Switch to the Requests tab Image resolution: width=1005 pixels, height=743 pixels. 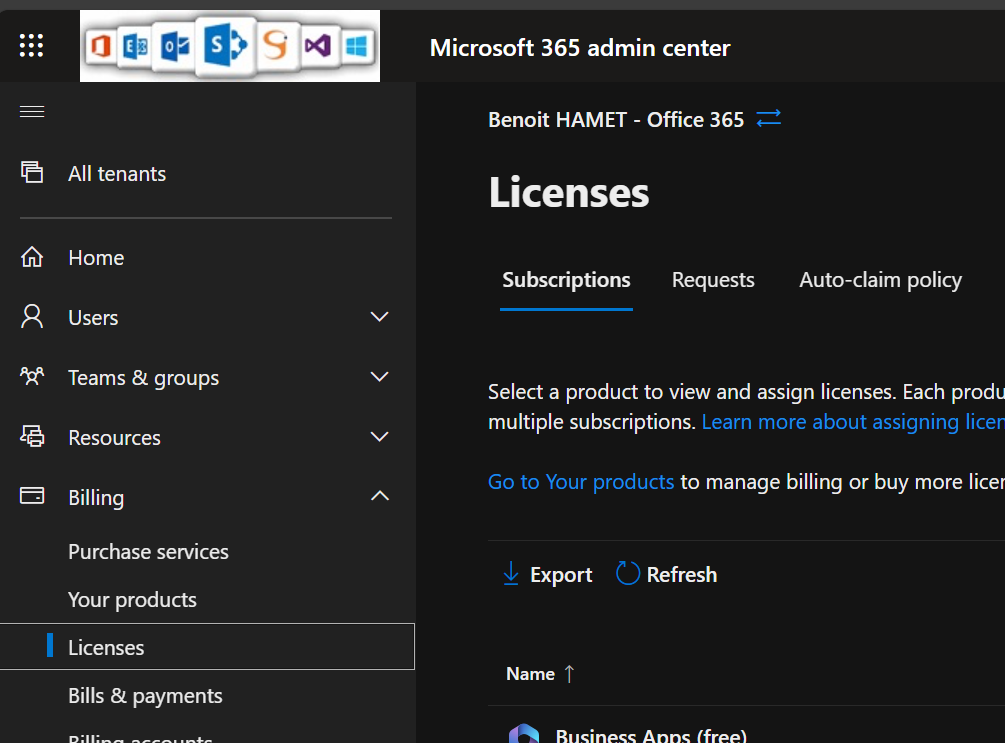[x=713, y=280]
